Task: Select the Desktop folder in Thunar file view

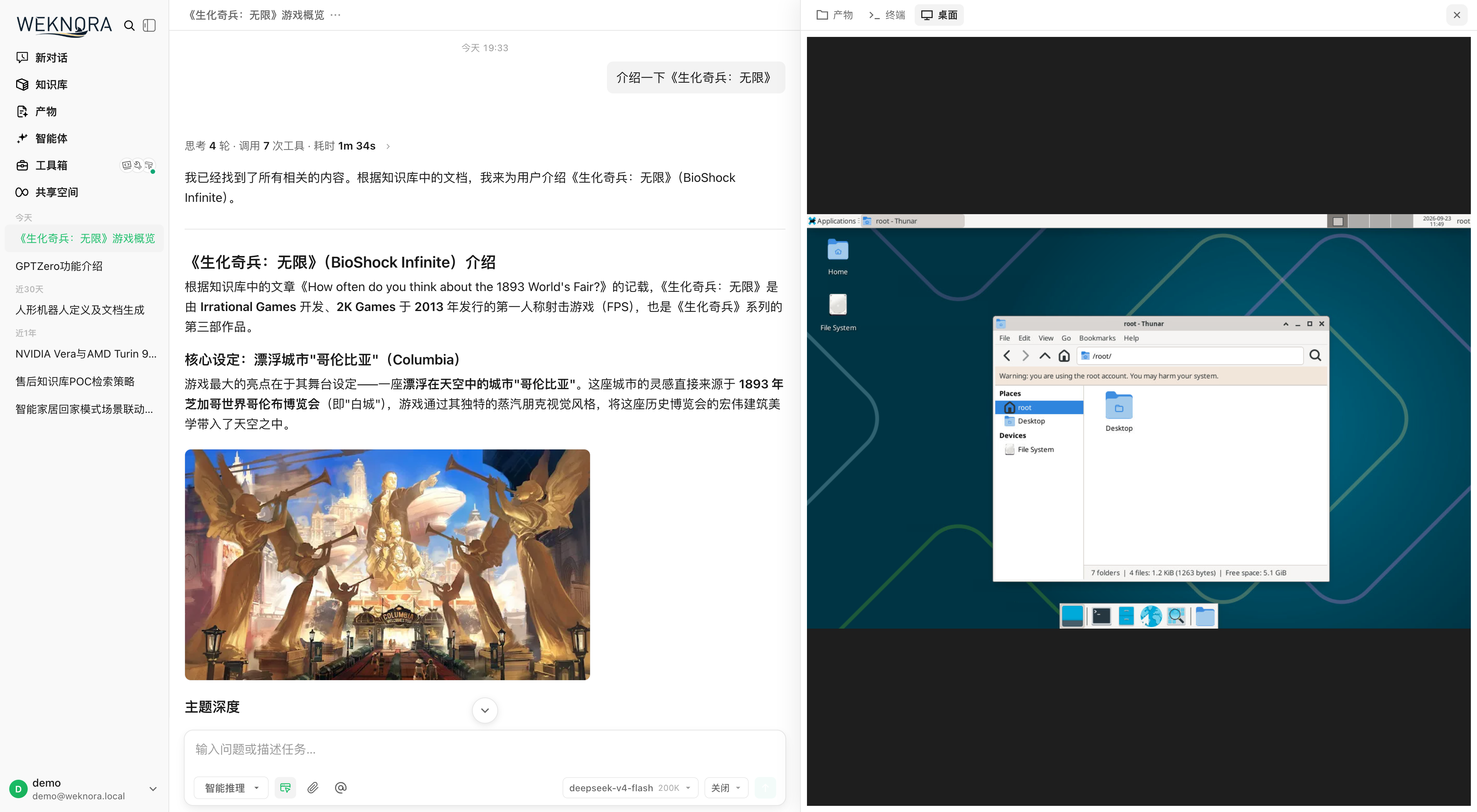Action: (x=1119, y=411)
